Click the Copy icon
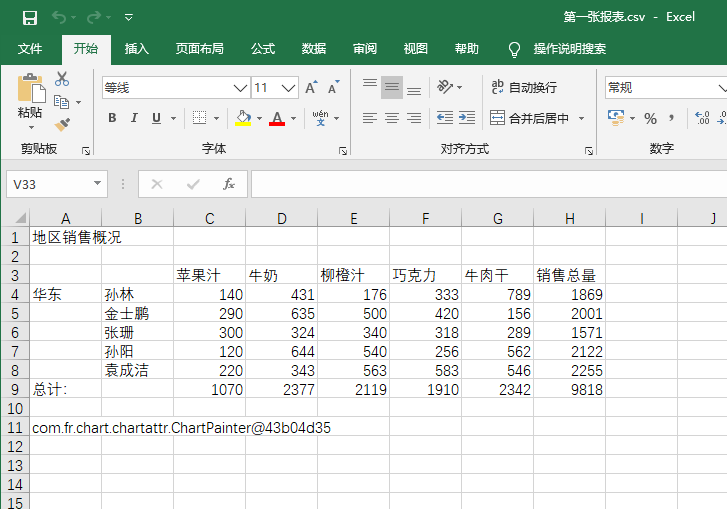This screenshot has width=727, height=509. [x=62, y=102]
